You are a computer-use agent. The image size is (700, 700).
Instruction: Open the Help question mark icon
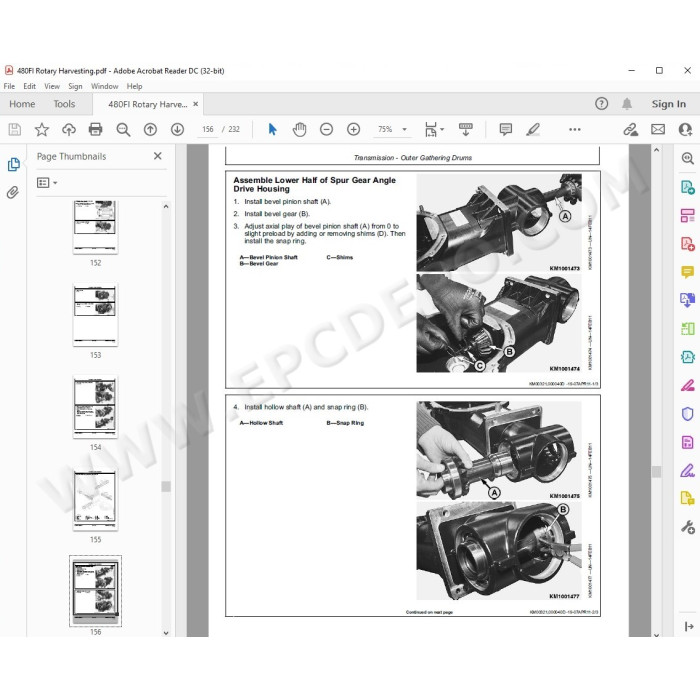[601, 104]
